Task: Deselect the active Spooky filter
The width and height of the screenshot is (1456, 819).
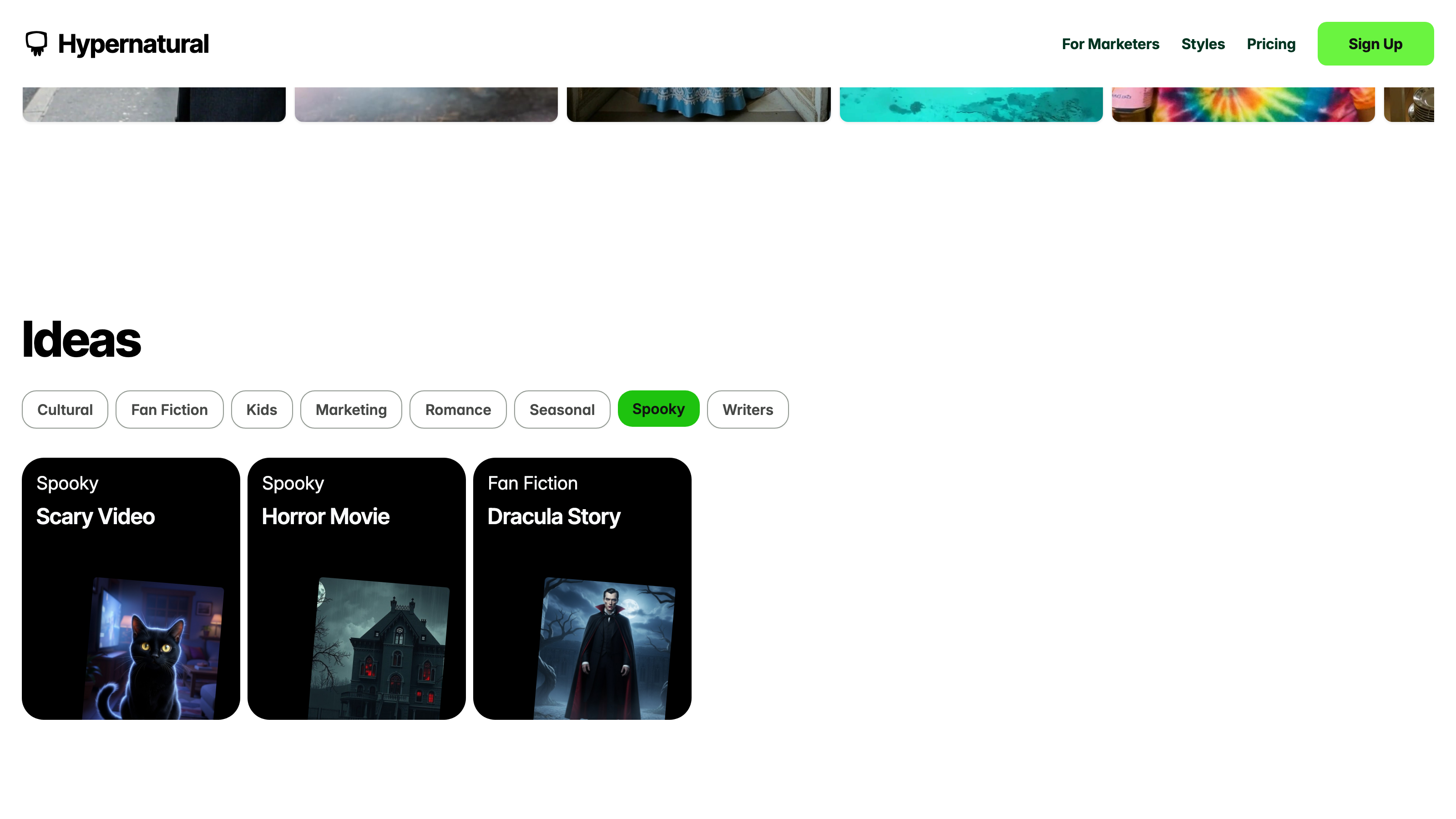Action: [x=658, y=409]
